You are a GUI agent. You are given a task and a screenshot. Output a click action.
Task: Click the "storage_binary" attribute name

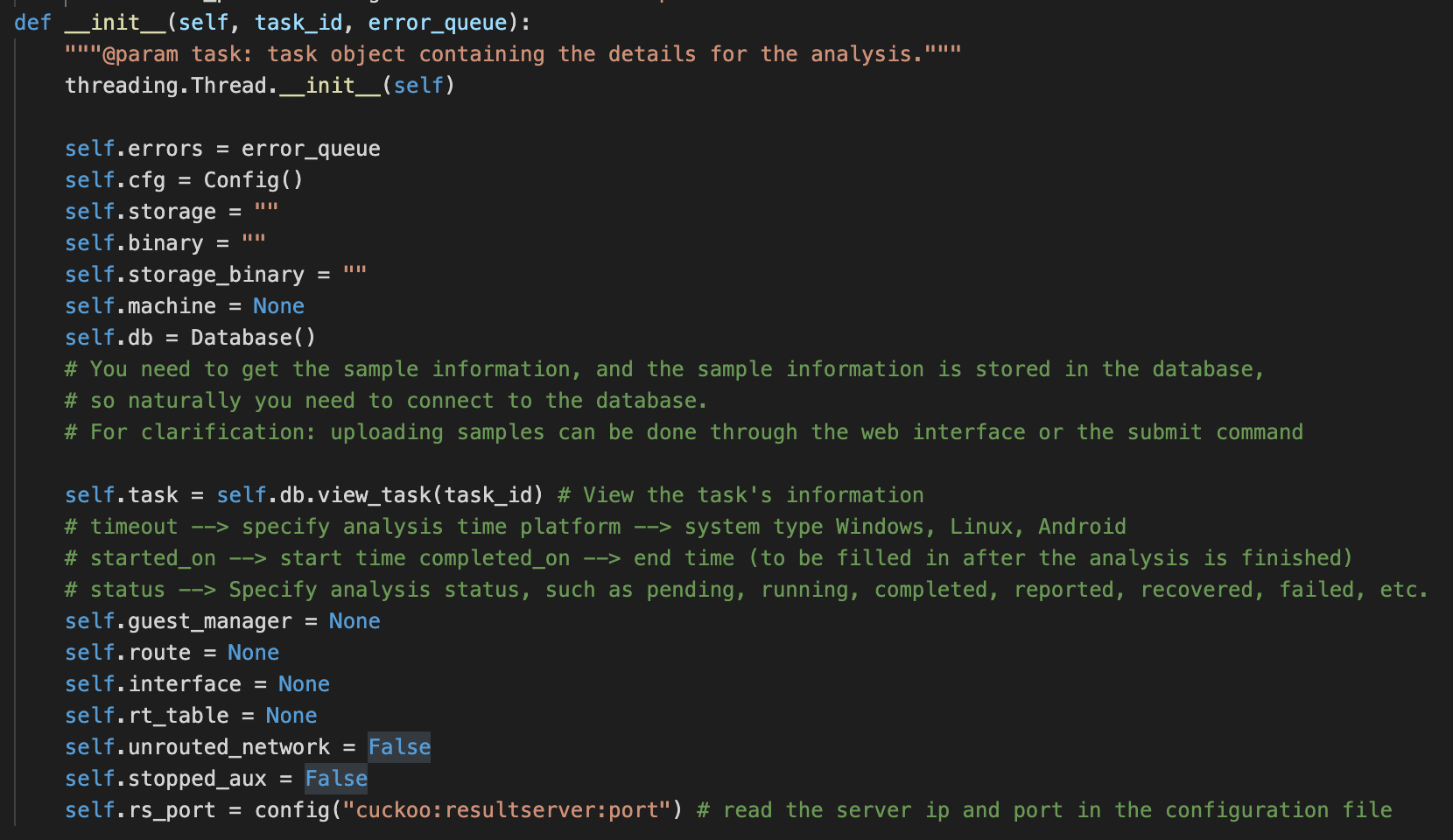coord(216,275)
